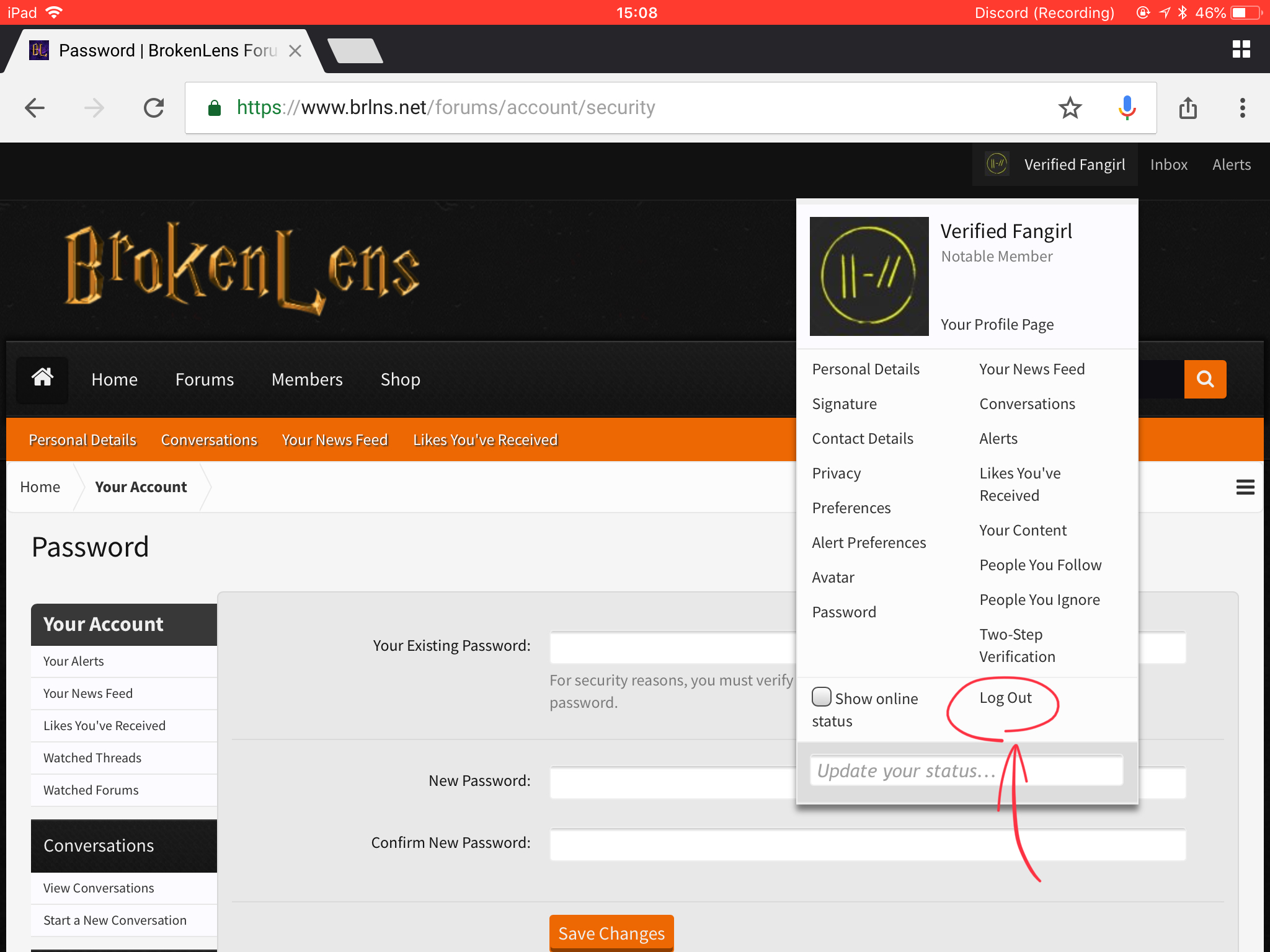The image size is (1270, 952).
Task: Open Your Content from the dropdown
Action: pos(1023,531)
